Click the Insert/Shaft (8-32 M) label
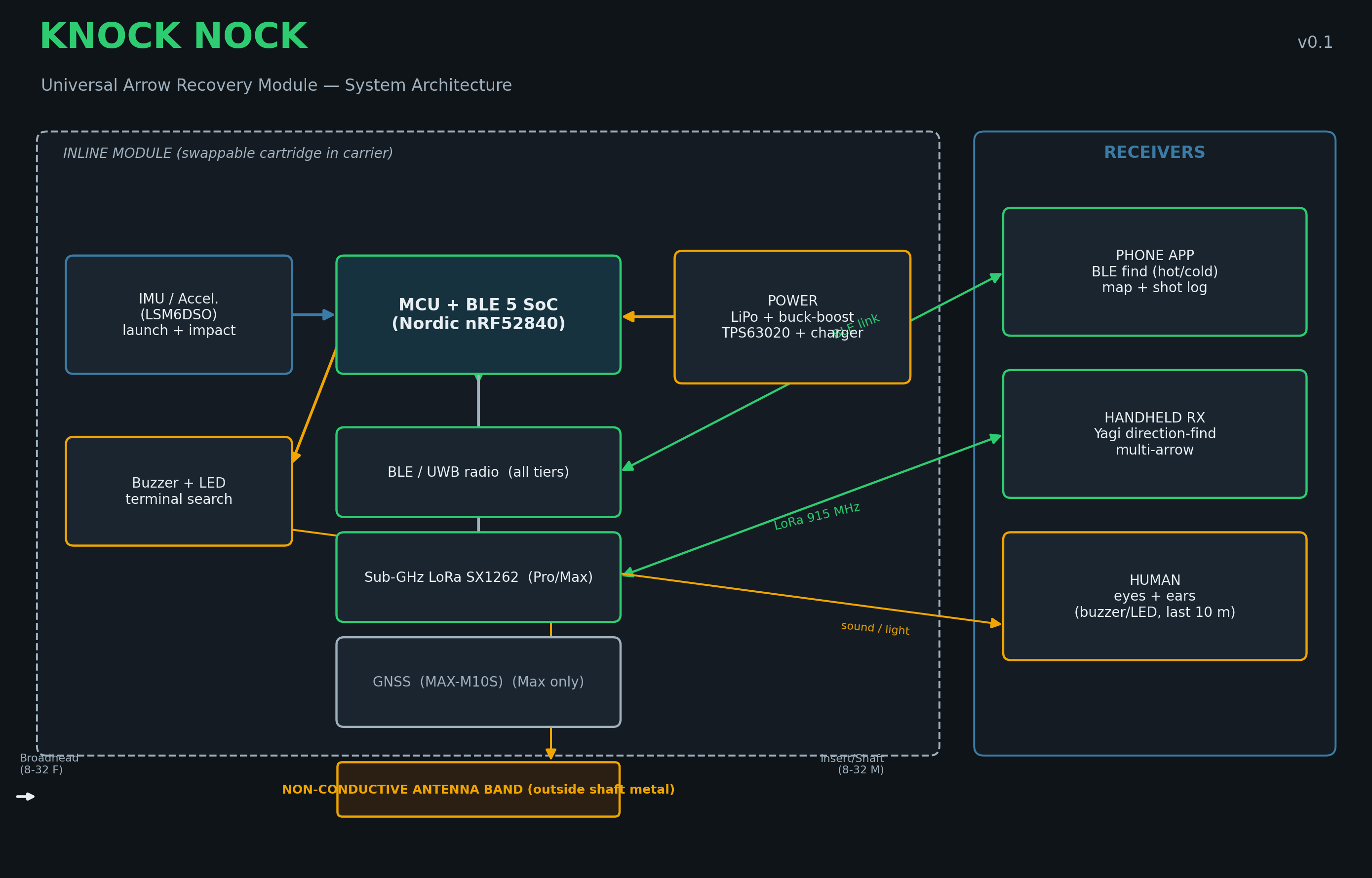The image size is (1372, 878). click(853, 764)
